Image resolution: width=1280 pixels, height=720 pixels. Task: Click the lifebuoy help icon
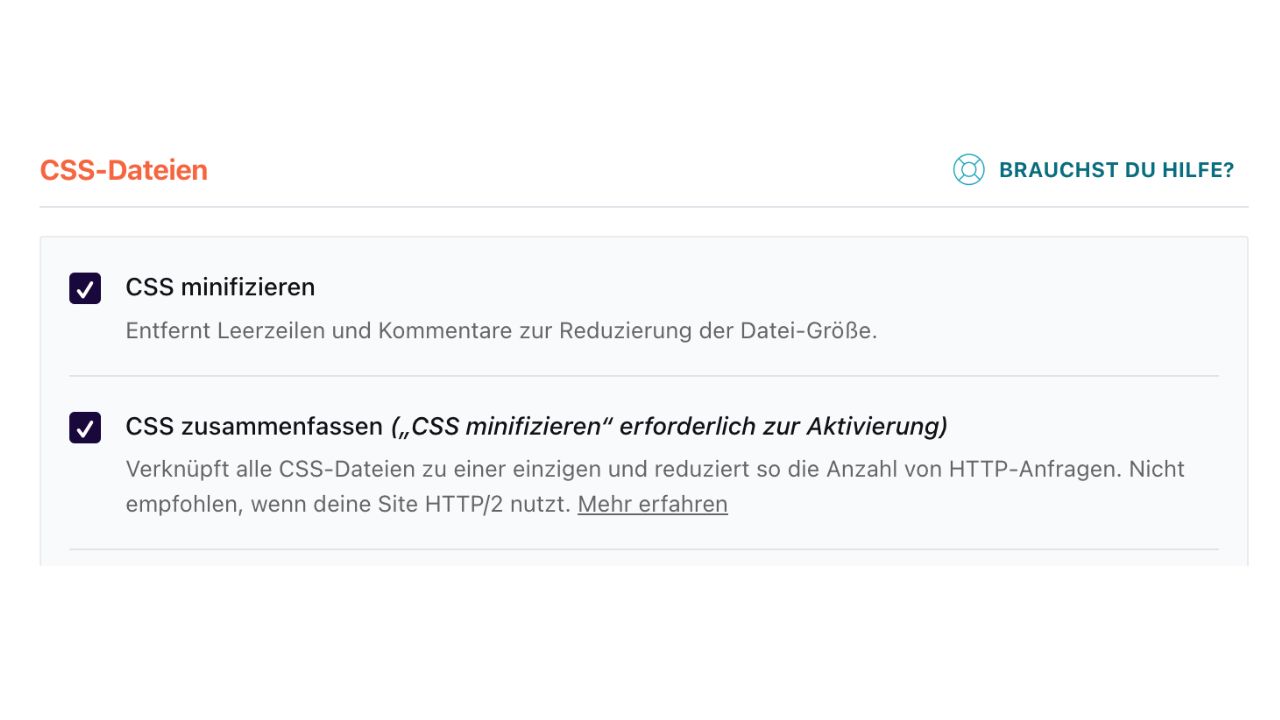(968, 170)
